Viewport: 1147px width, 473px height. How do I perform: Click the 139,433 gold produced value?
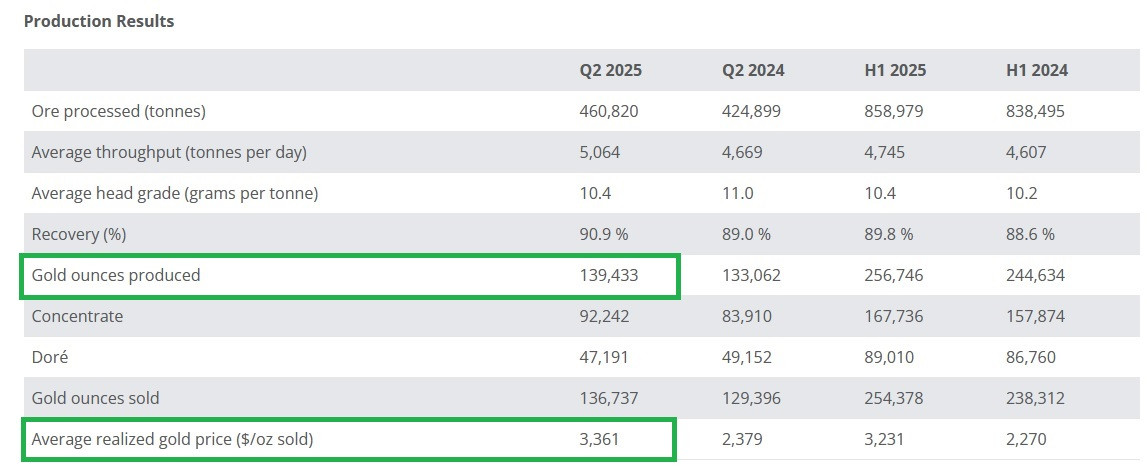coord(609,275)
